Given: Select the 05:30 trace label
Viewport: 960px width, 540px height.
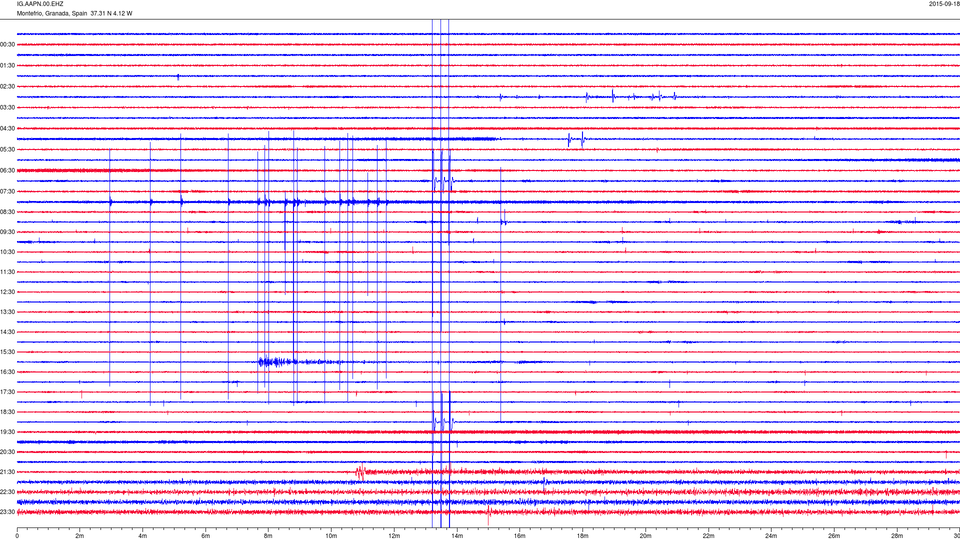Looking at the screenshot, I should tap(7, 149).
